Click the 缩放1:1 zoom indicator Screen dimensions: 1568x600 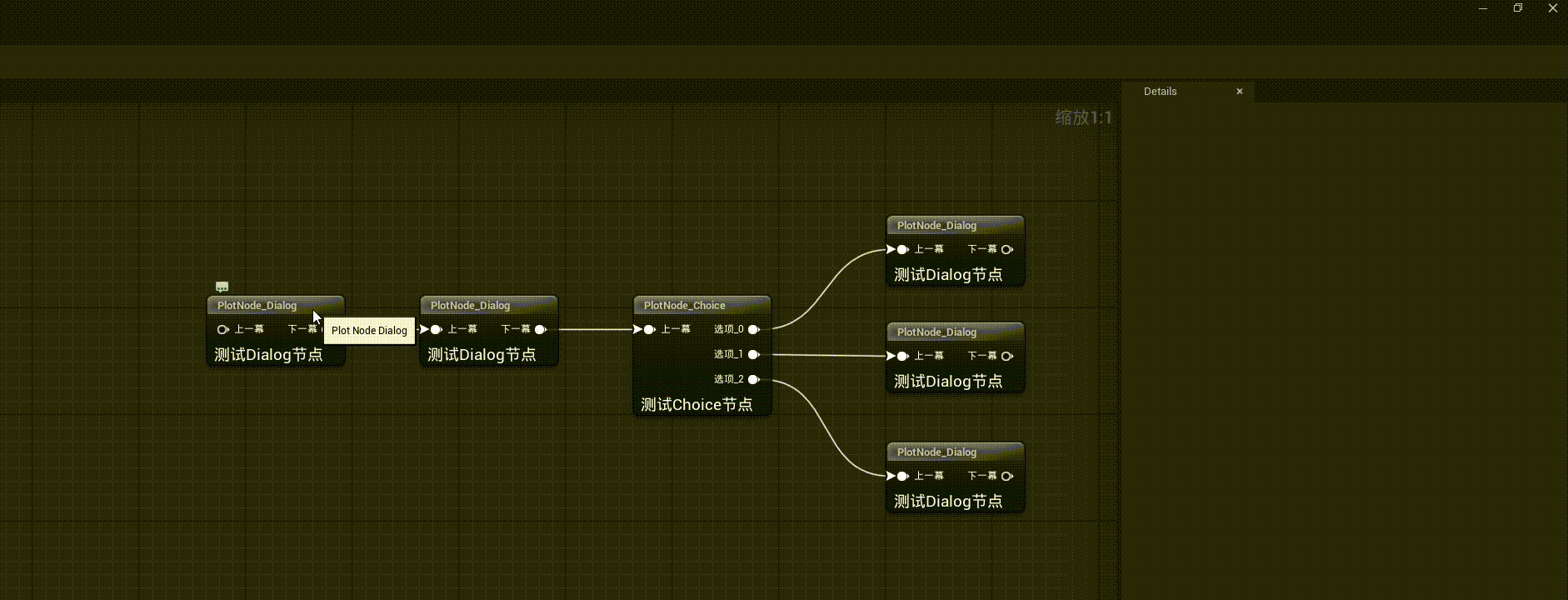tap(1083, 117)
